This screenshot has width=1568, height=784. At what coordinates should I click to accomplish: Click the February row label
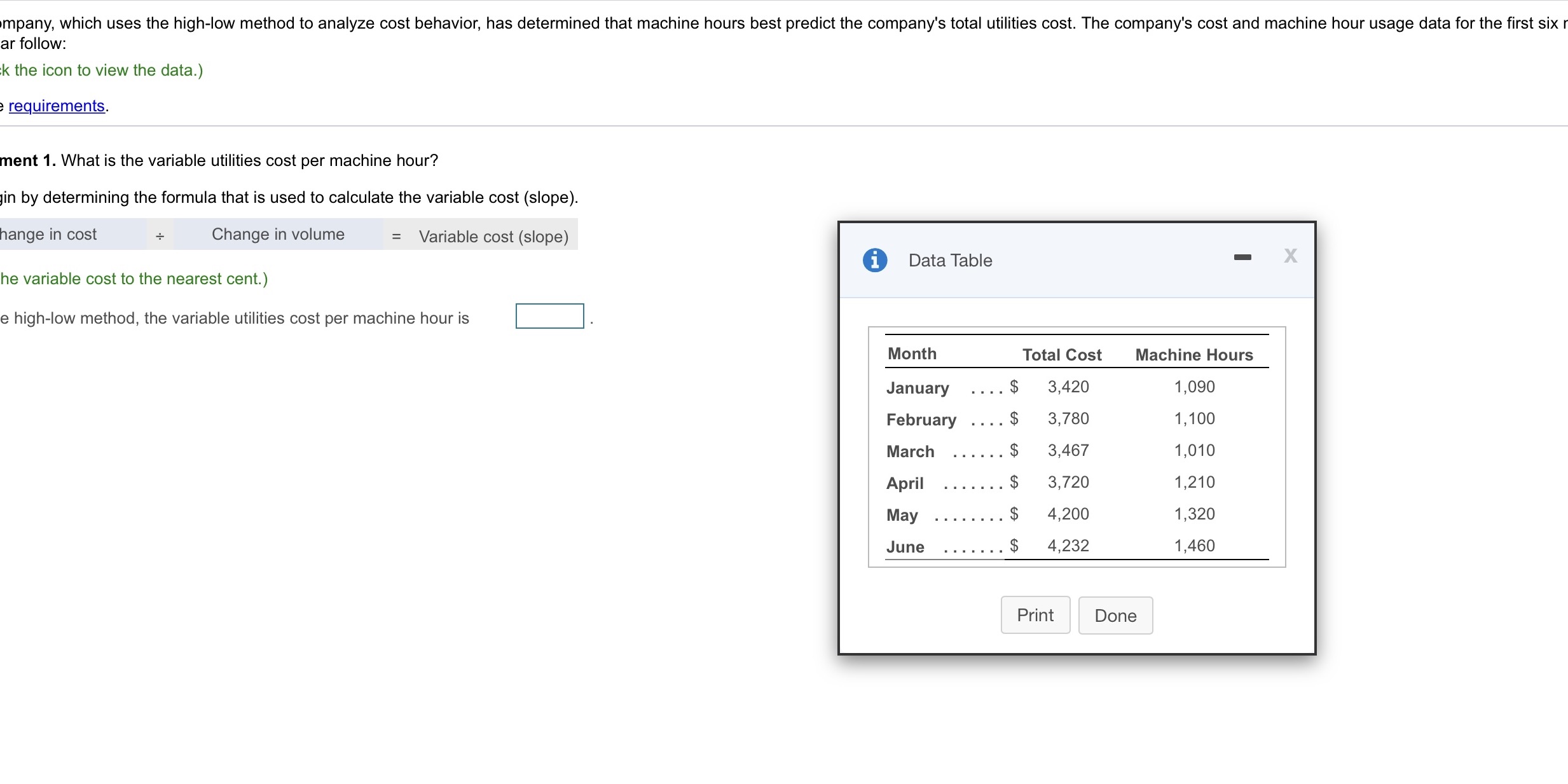tap(921, 420)
